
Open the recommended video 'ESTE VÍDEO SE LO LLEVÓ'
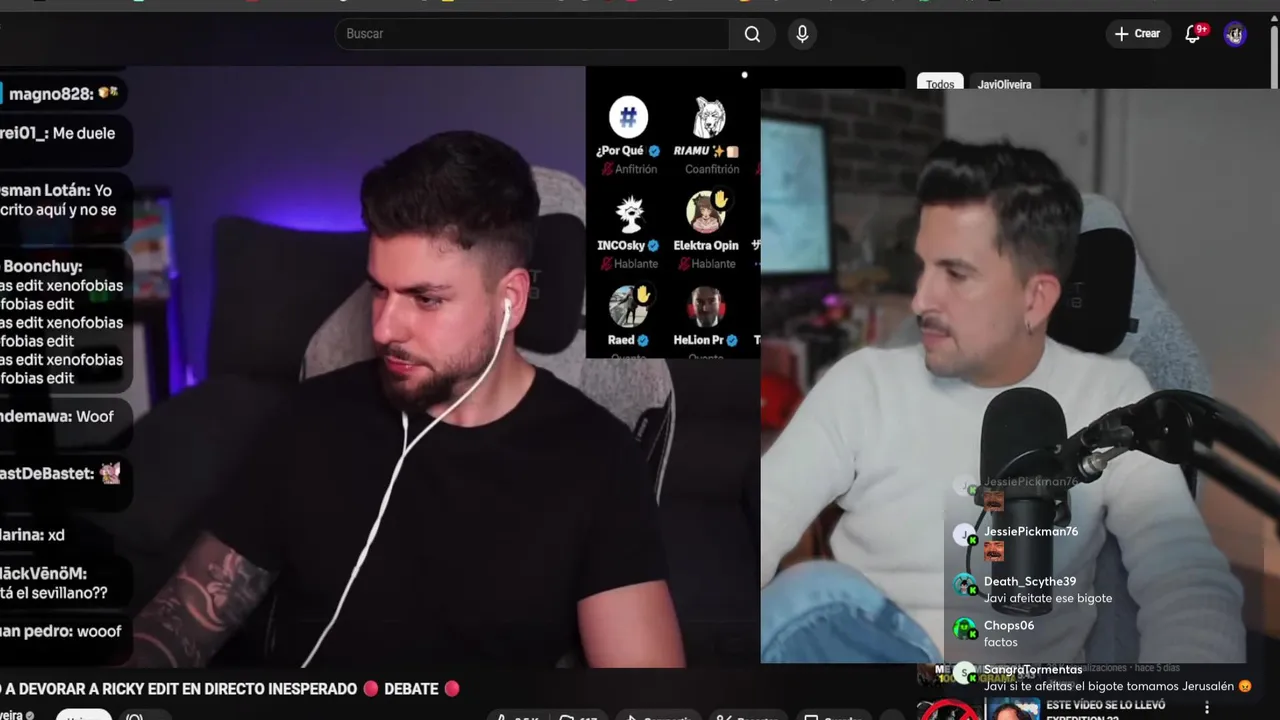click(x=1105, y=705)
